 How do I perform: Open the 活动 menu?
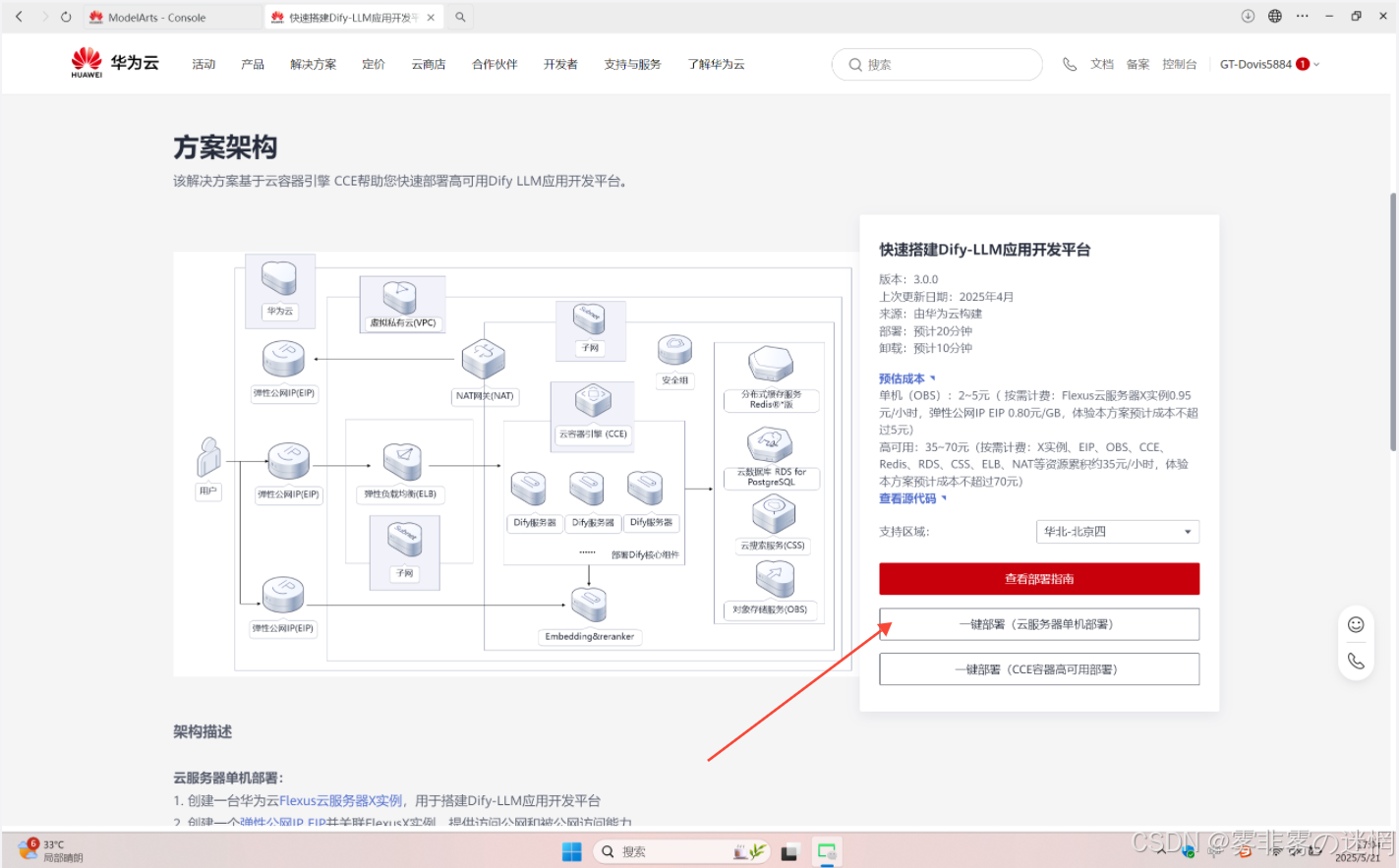(x=204, y=64)
